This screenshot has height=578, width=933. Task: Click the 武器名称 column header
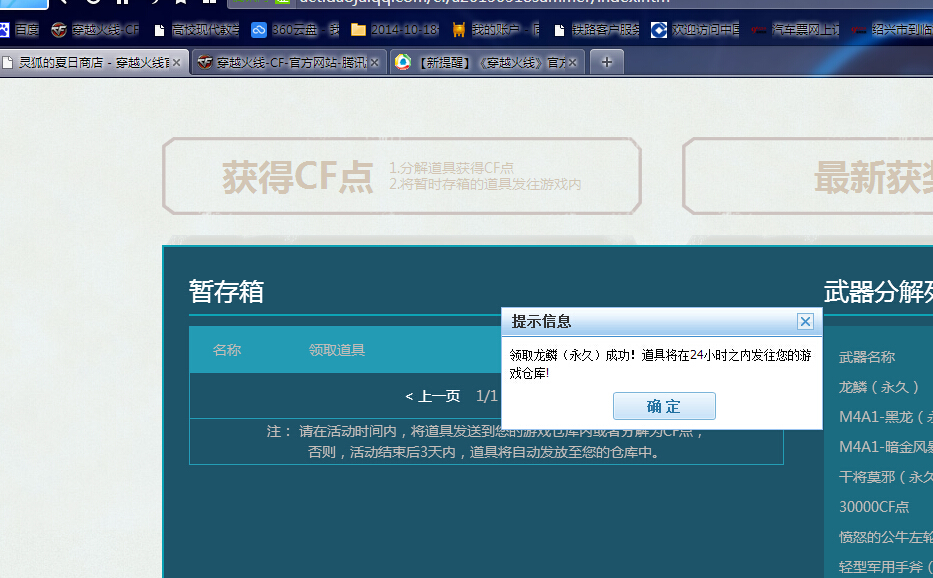pos(867,357)
